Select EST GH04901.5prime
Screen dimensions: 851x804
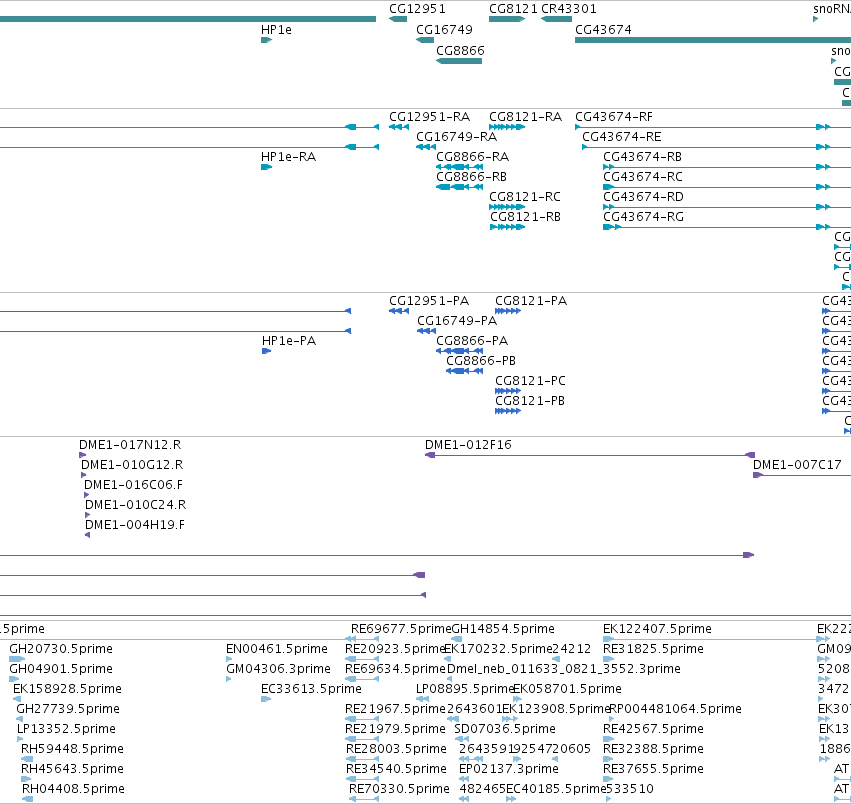tap(61, 669)
